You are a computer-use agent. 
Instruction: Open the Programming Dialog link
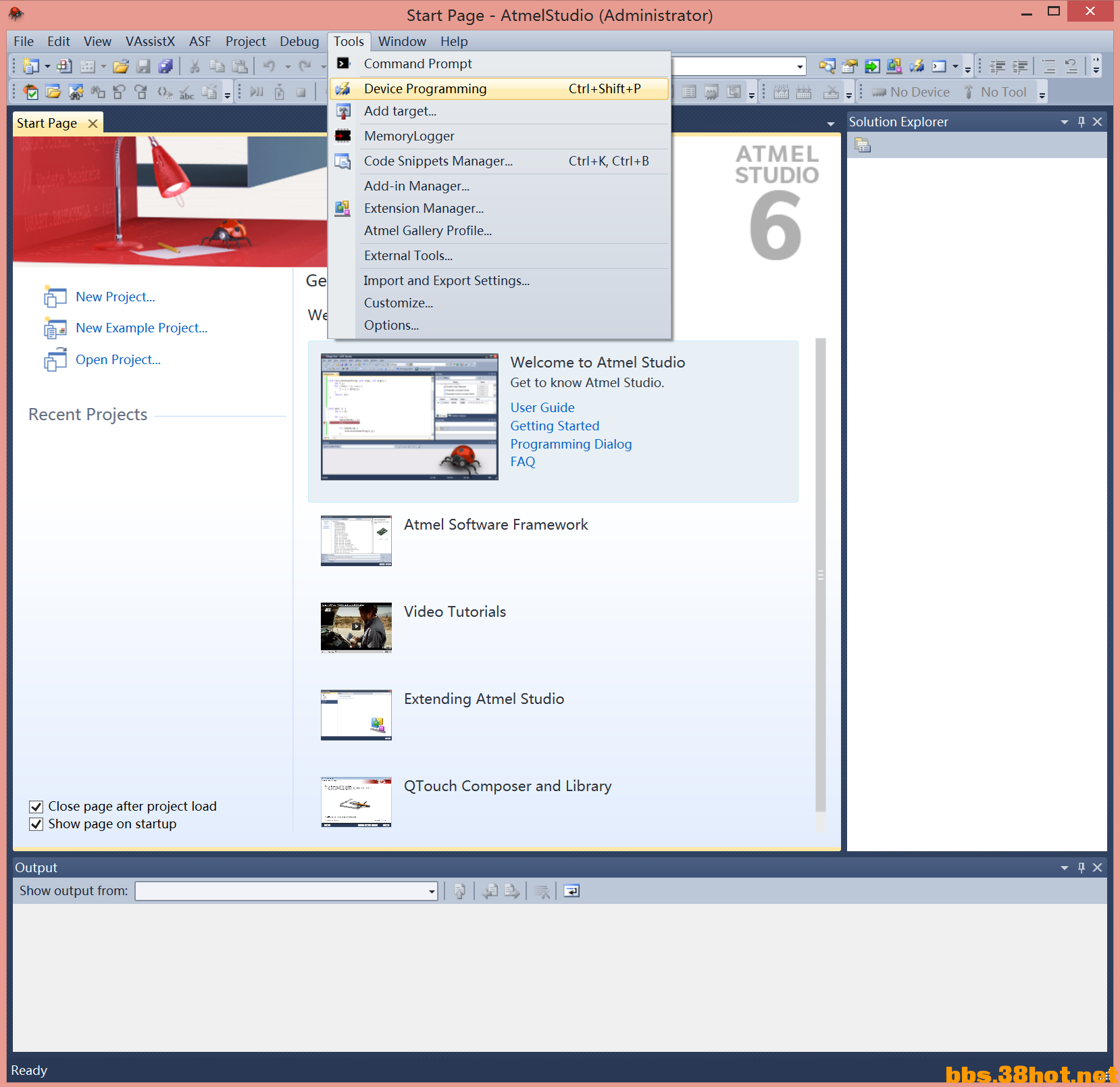click(x=571, y=444)
